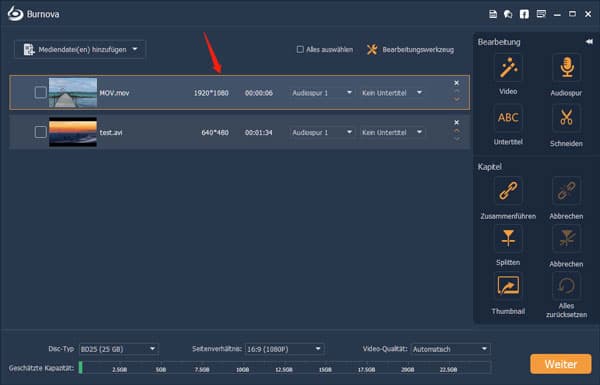600x385 pixels.
Task: Open Seitenverhältnis 16:9 dropdown
Action: [284, 349]
